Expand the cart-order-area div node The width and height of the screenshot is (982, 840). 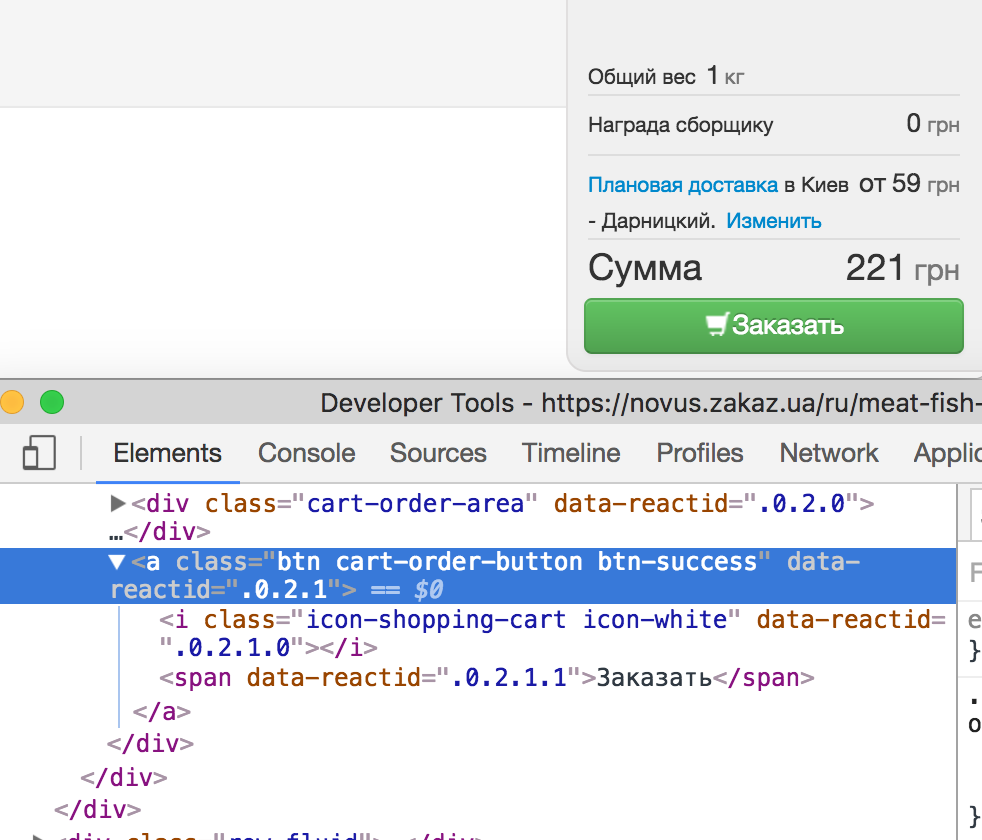click(118, 504)
